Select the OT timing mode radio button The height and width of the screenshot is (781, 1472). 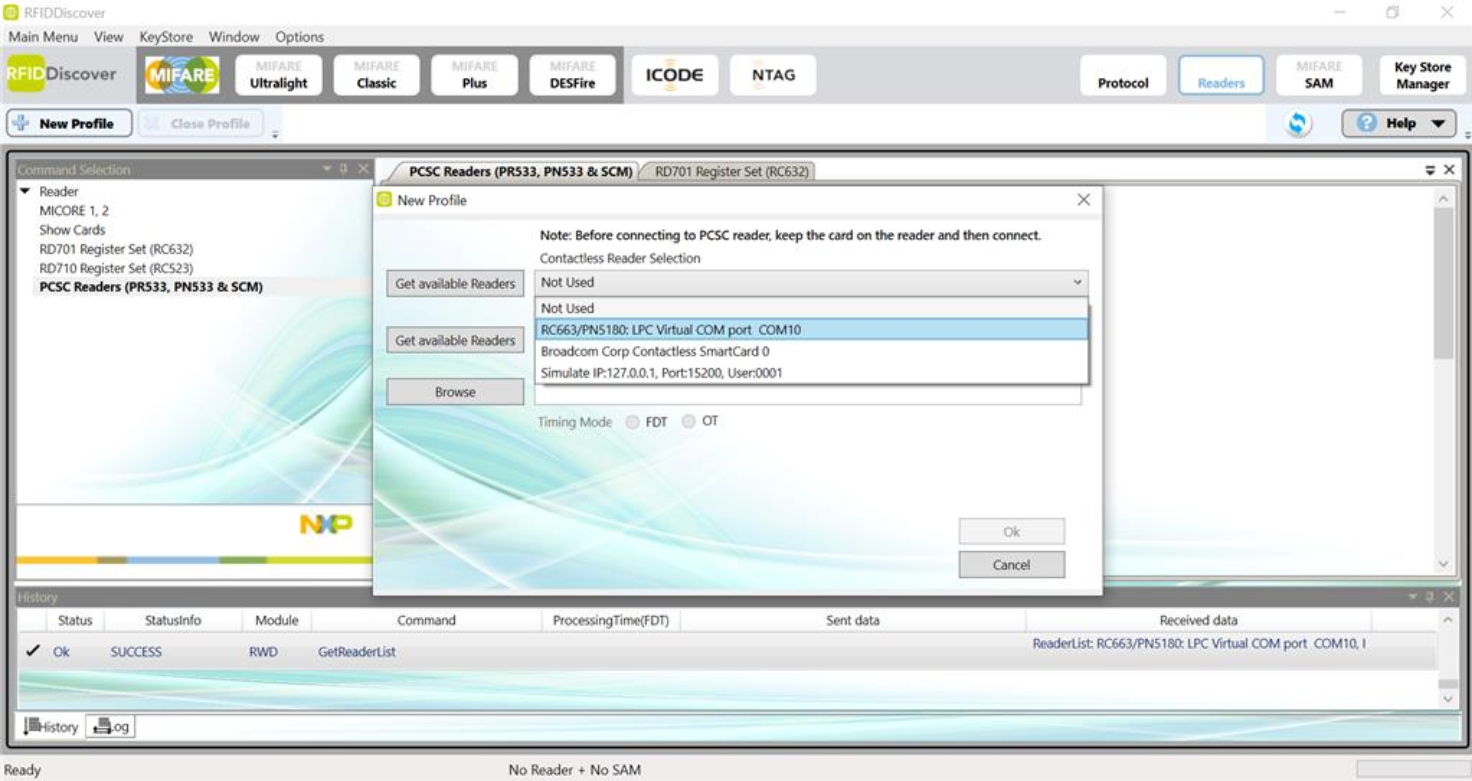point(688,421)
